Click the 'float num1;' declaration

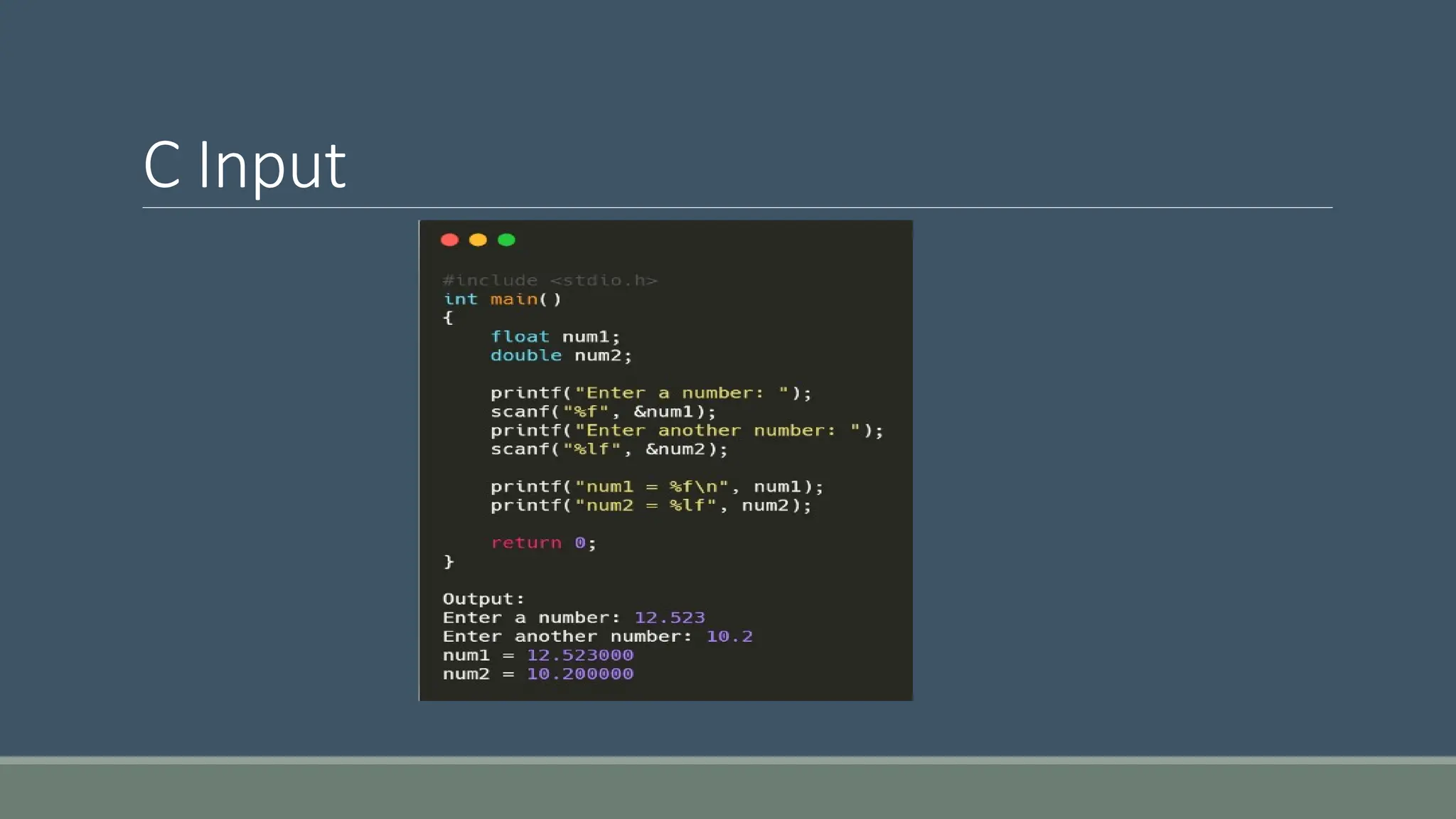pos(555,336)
